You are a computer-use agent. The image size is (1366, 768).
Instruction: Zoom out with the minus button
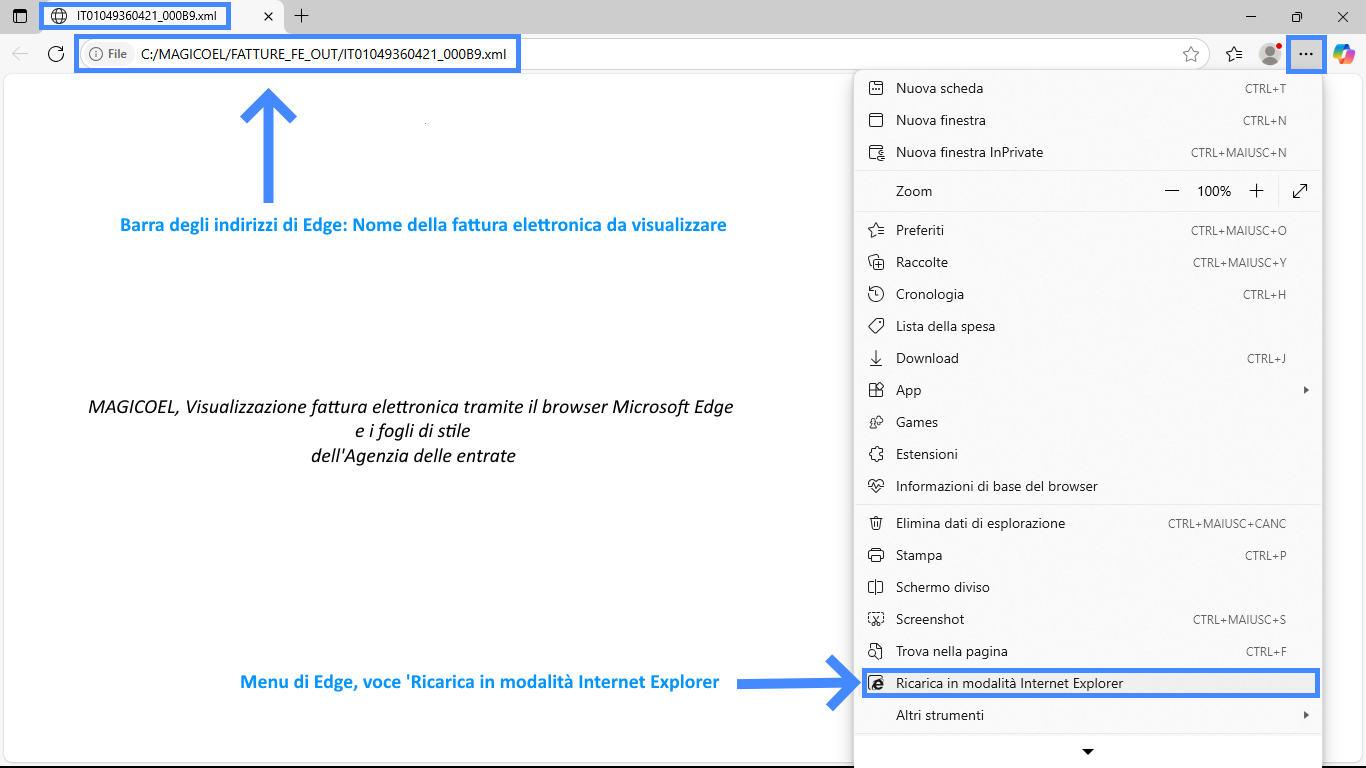tap(1172, 191)
